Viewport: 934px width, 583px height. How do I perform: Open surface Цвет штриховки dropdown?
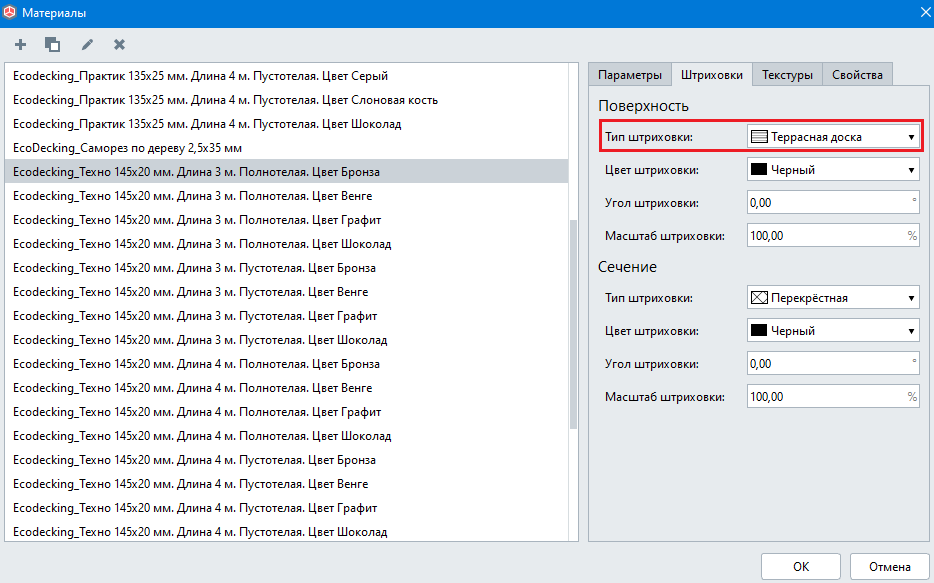[833, 170]
